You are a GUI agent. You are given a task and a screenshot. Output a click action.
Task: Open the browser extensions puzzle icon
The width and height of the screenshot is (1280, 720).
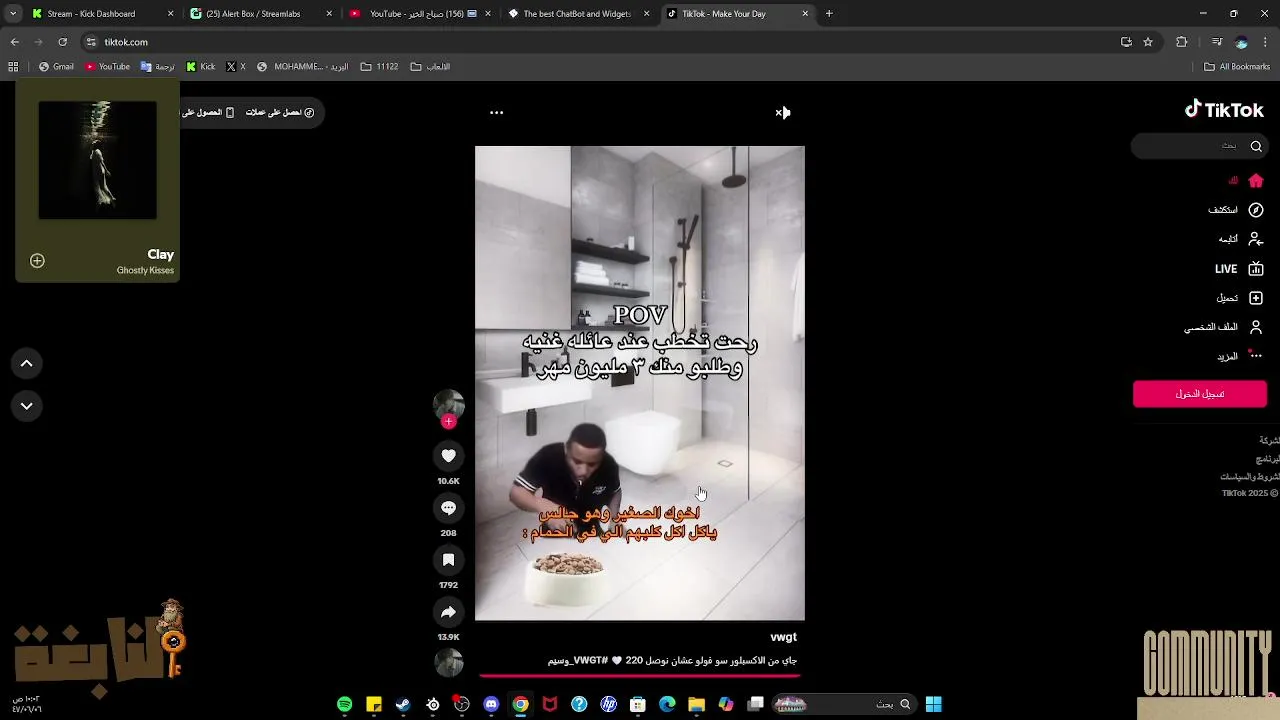tap(1182, 42)
